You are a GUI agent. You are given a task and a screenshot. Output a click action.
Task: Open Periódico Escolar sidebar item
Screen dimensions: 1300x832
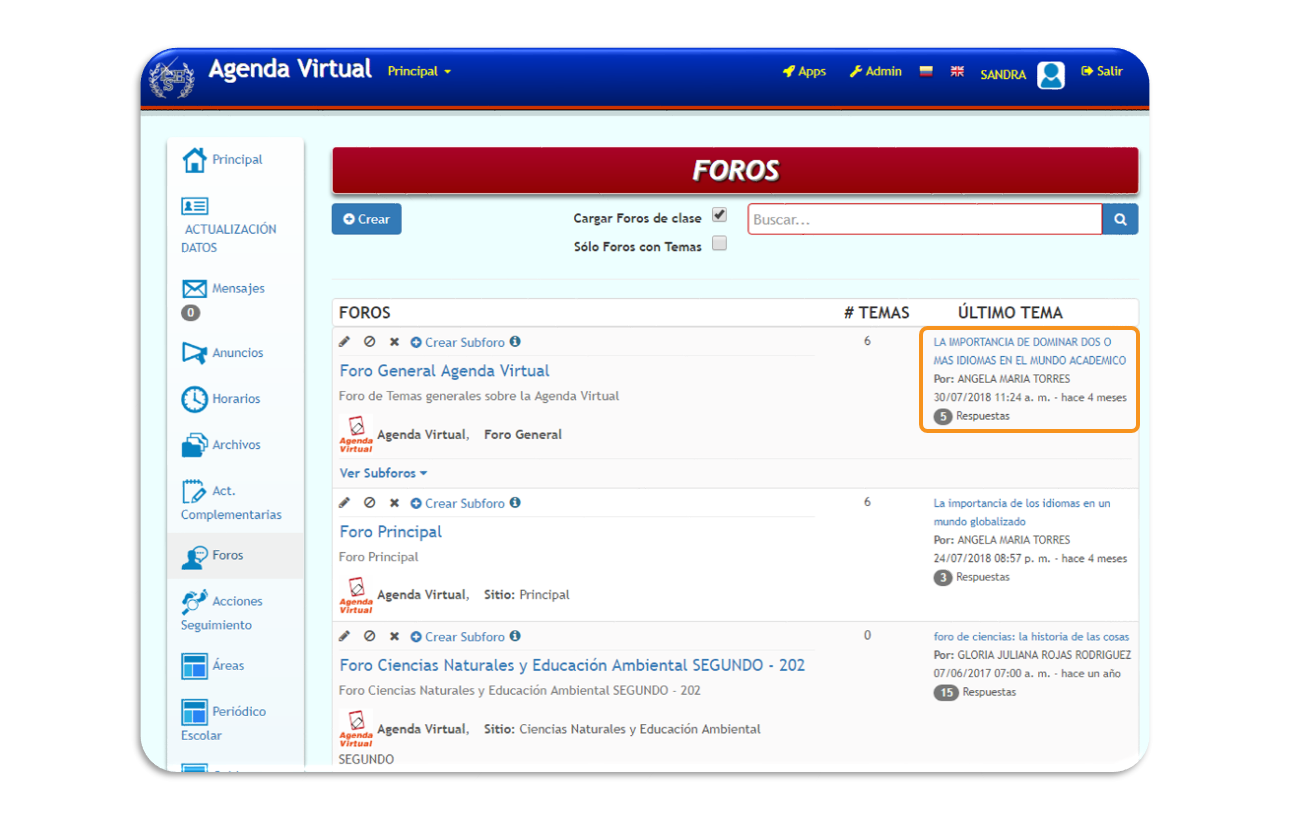point(223,723)
